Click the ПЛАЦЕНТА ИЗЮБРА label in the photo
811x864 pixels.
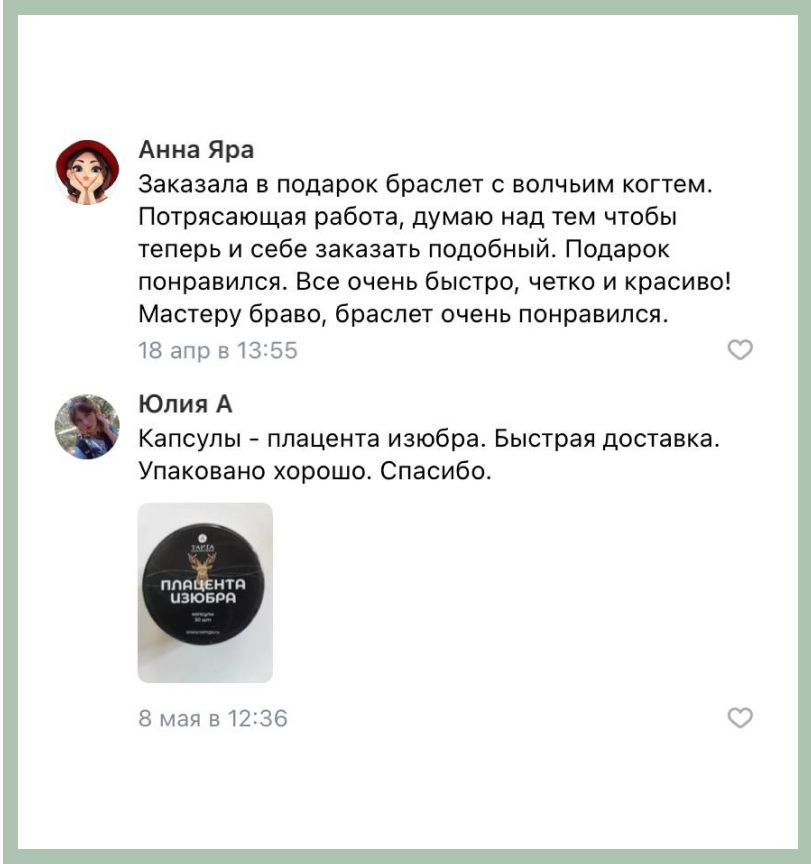[x=203, y=591]
